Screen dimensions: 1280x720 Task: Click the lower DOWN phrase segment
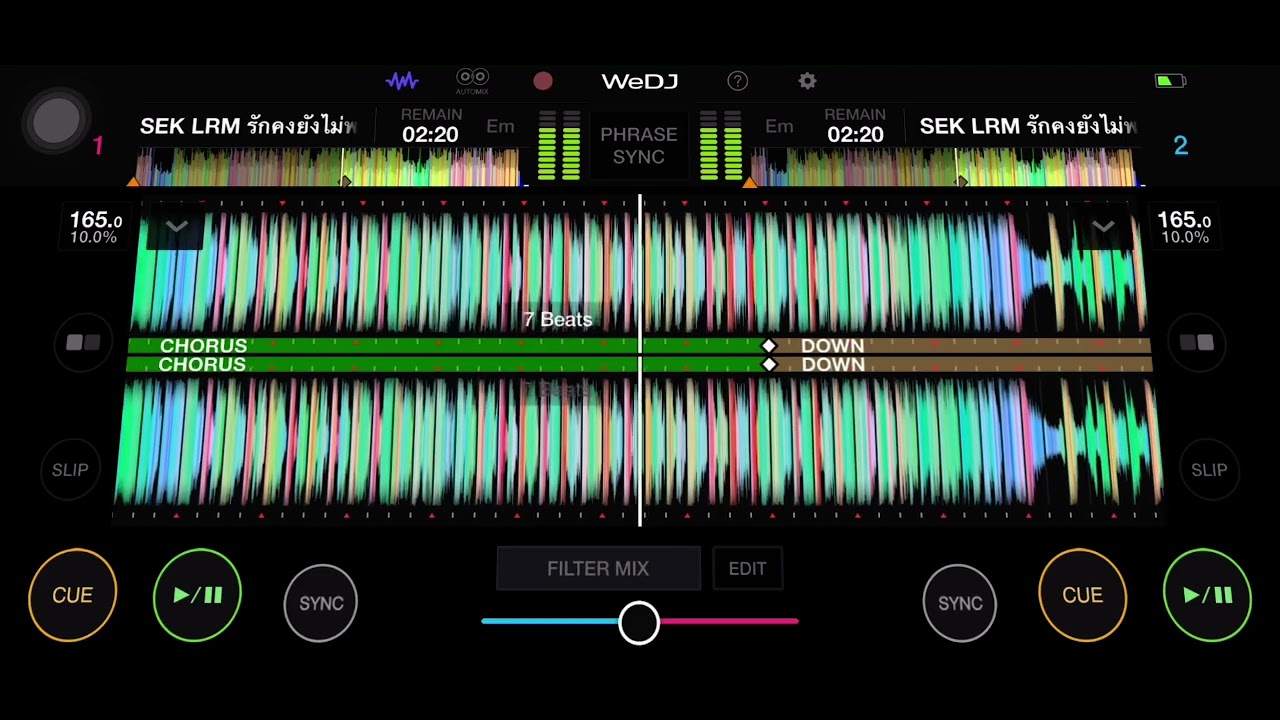961,365
